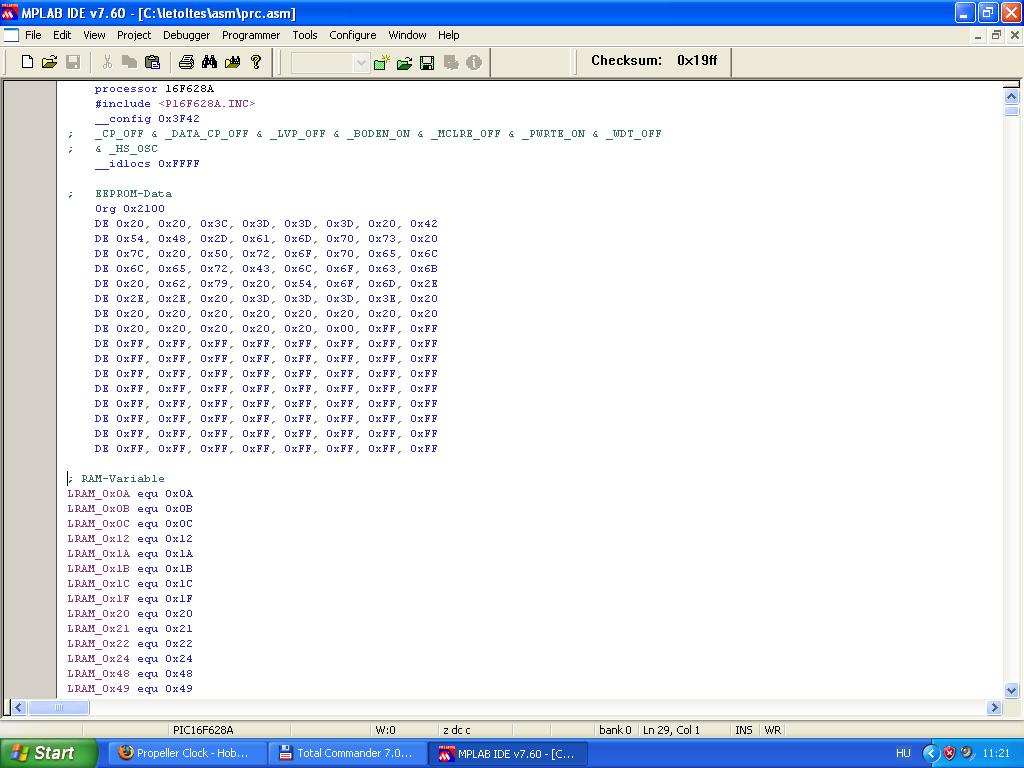Click the 'processor 16F628A' code line
The width and height of the screenshot is (1024, 768).
[x=154, y=89]
